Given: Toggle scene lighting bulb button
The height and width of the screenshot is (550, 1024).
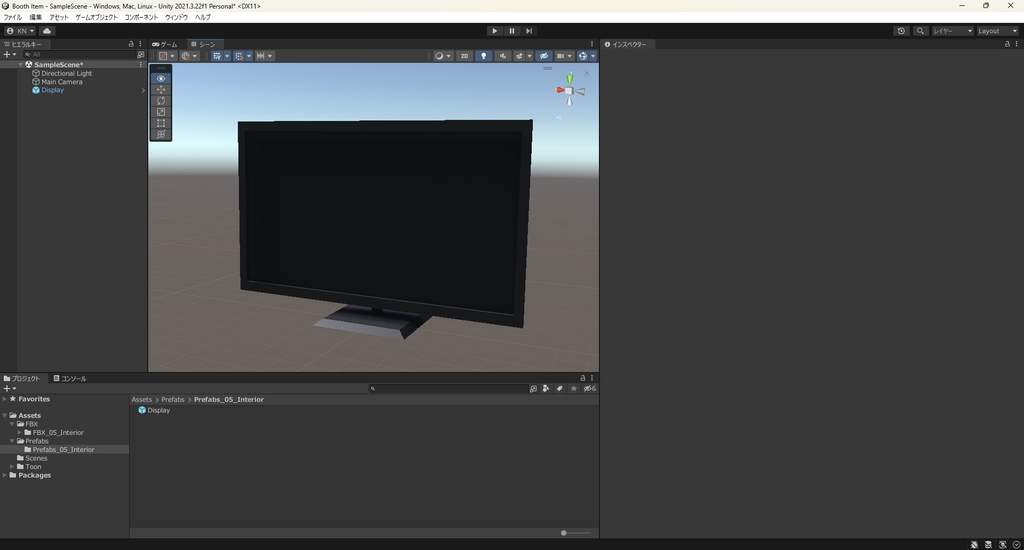Looking at the screenshot, I should pyautogui.click(x=483, y=56).
